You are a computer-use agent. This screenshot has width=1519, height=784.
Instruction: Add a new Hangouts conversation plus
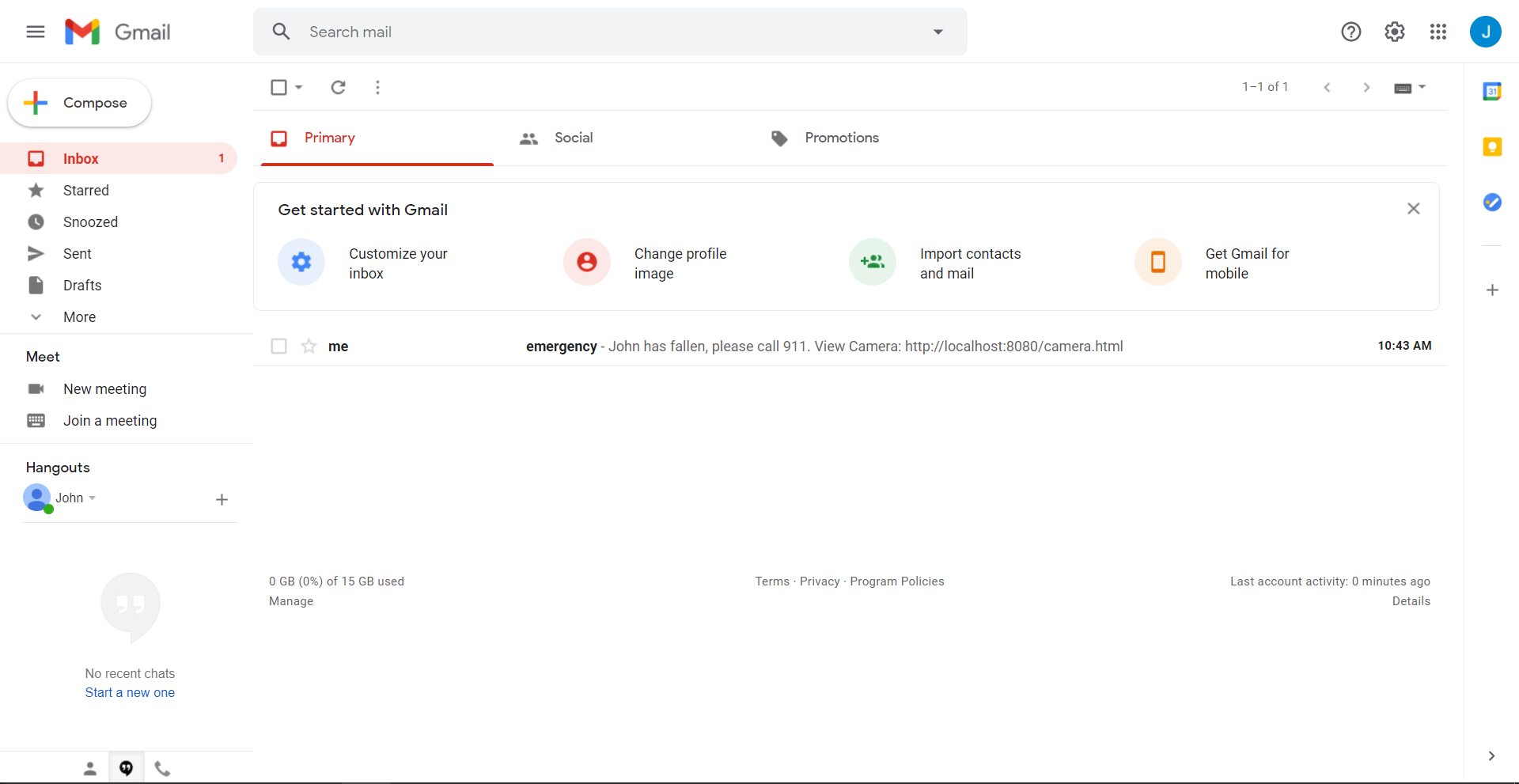tap(222, 499)
